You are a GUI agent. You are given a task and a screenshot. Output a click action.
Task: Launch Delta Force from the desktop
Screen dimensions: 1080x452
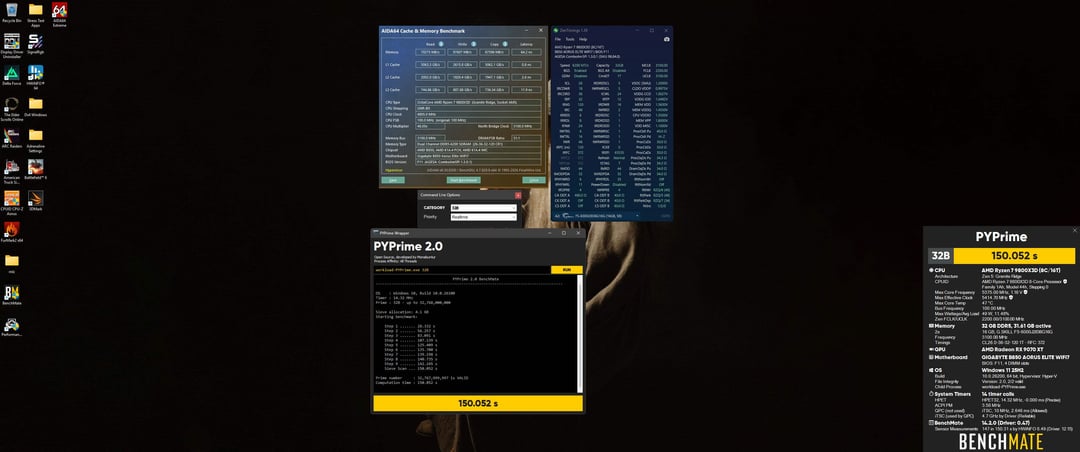pos(12,75)
